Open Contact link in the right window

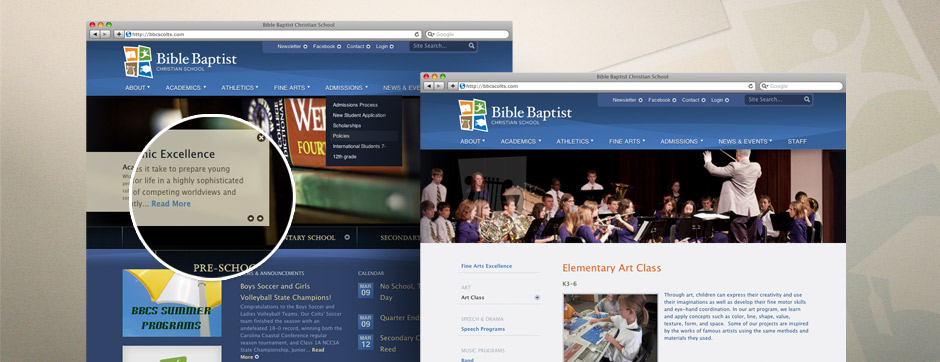point(693,100)
